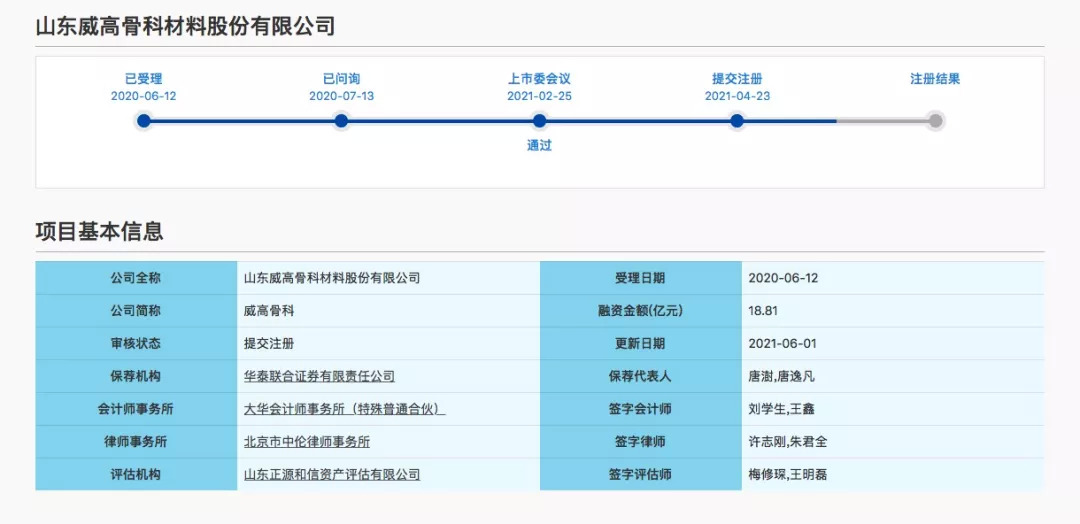Click the 项目基本信息 section heading

[99, 231]
